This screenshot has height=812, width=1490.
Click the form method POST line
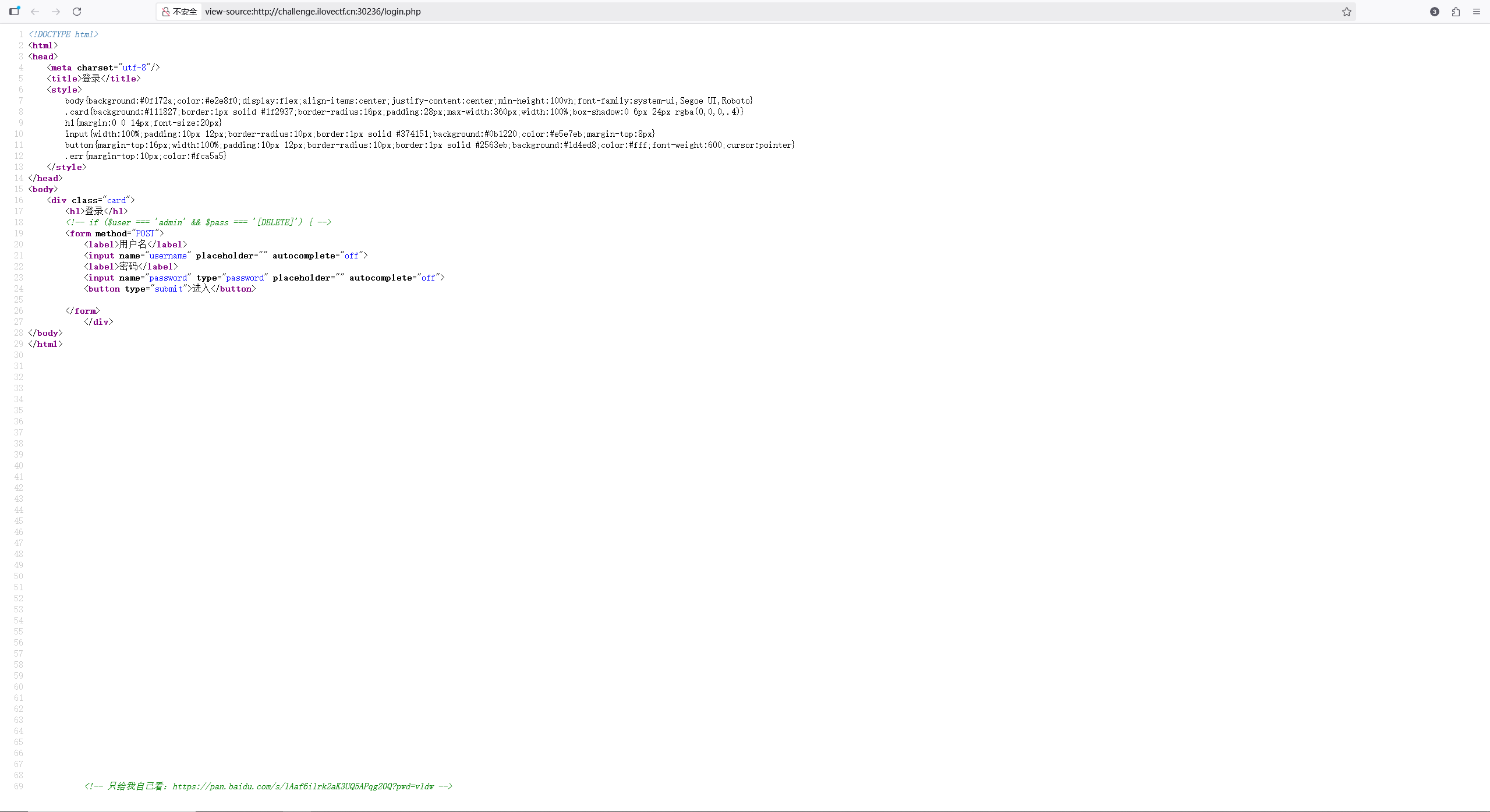115,233
